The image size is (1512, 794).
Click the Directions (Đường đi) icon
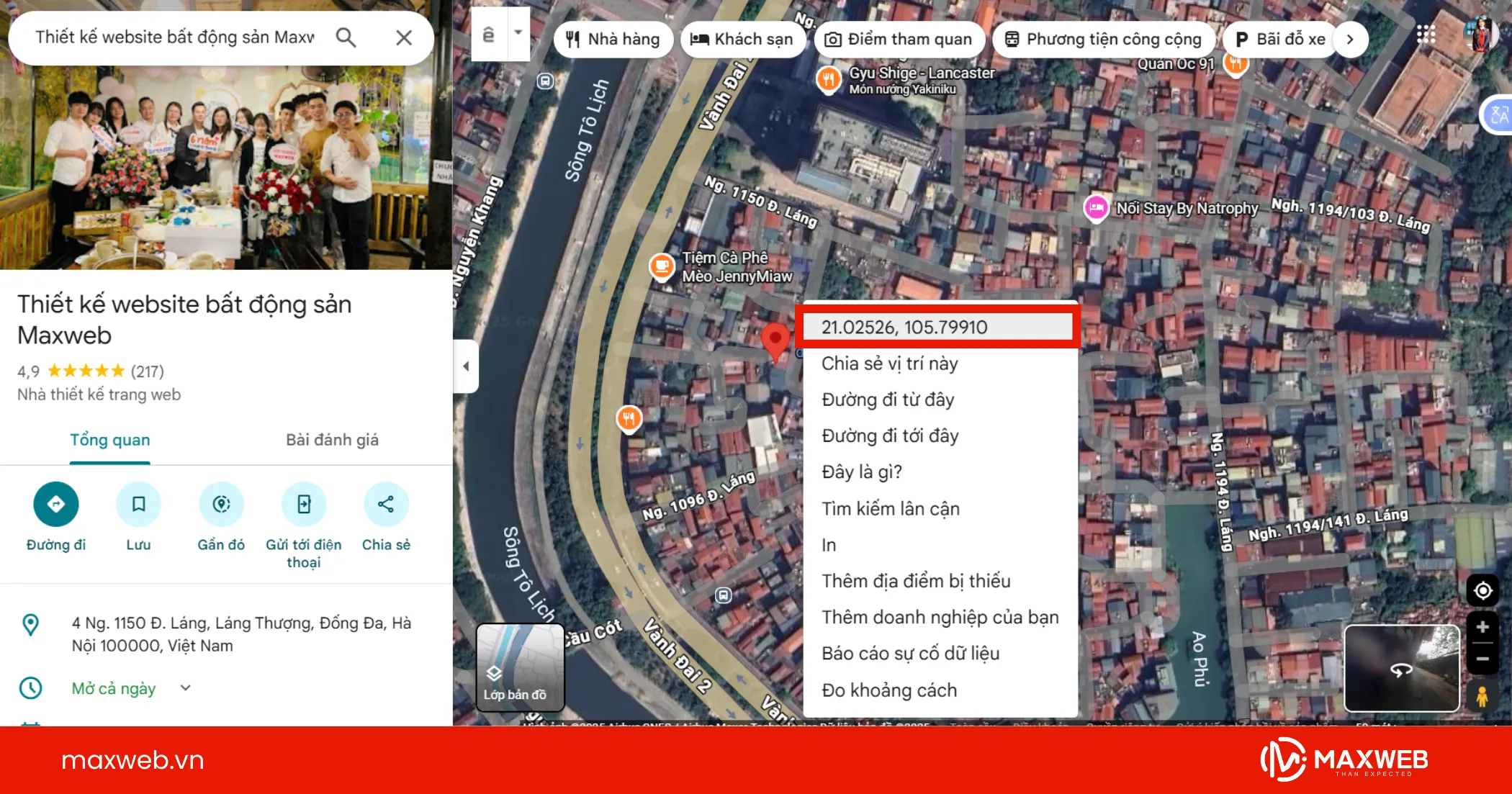(x=56, y=504)
